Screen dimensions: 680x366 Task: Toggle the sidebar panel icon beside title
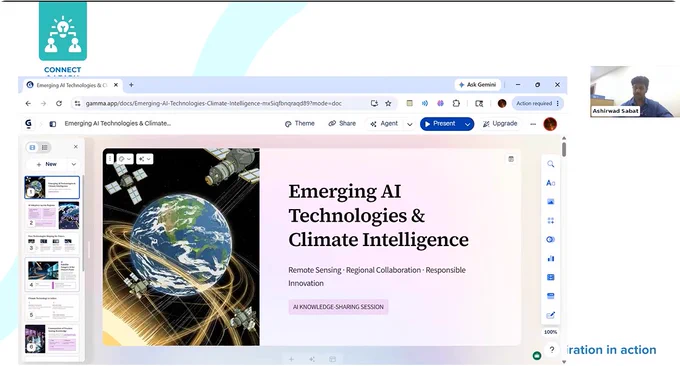tap(52, 124)
